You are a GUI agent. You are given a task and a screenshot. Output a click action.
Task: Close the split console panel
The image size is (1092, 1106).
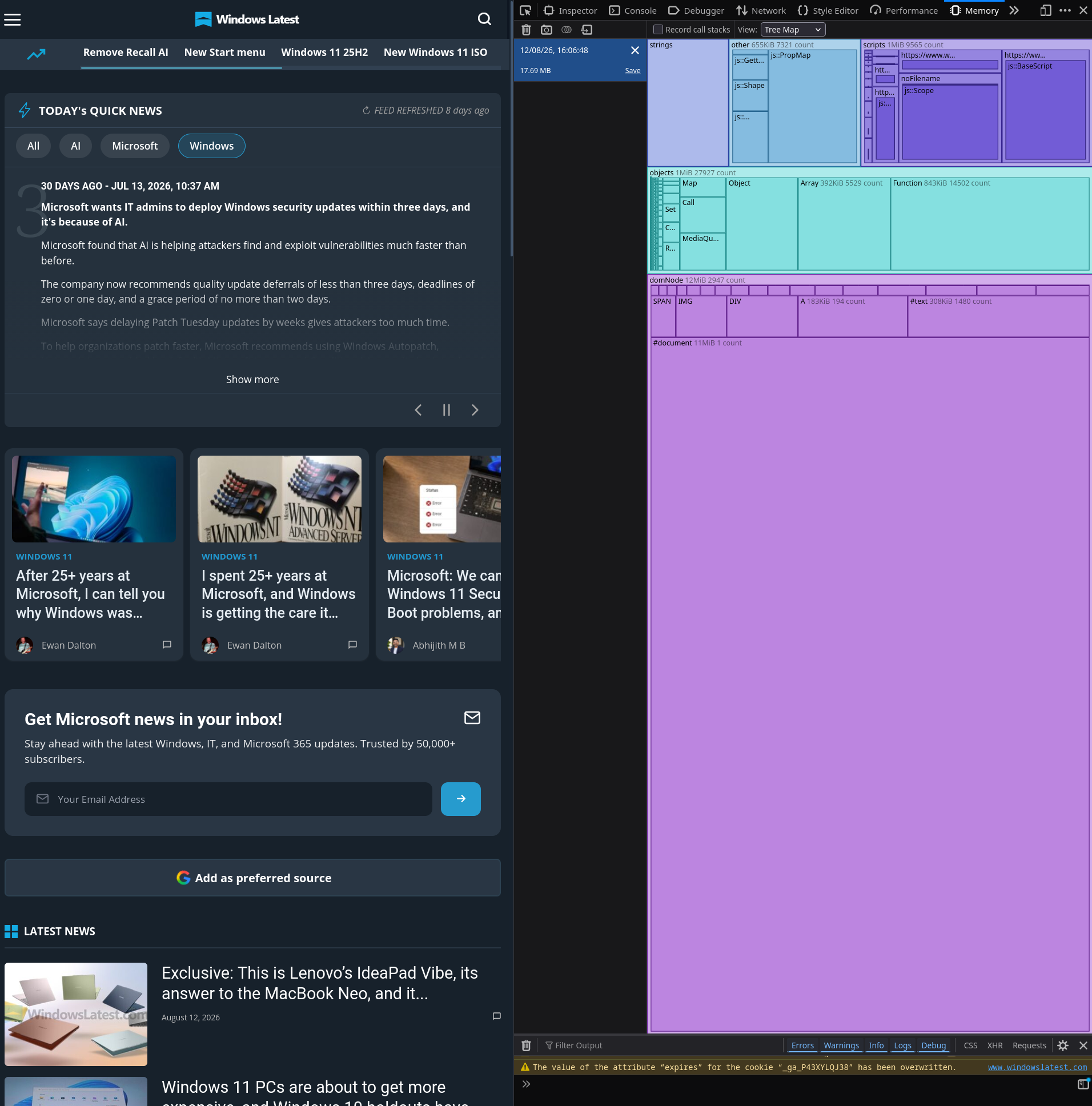tap(1083, 1045)
